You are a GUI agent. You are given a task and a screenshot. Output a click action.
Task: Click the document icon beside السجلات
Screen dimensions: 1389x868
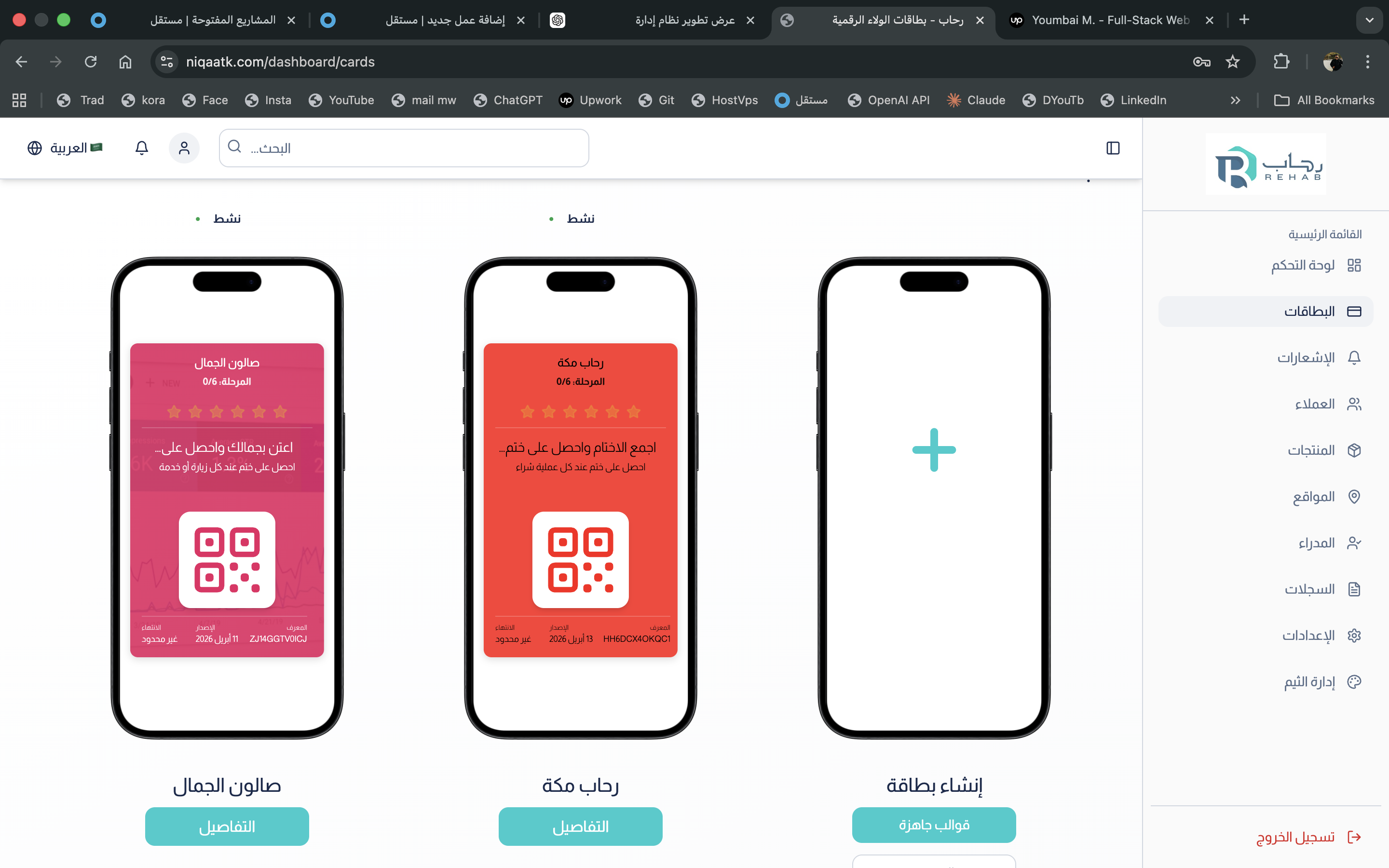click(1354, 590)
